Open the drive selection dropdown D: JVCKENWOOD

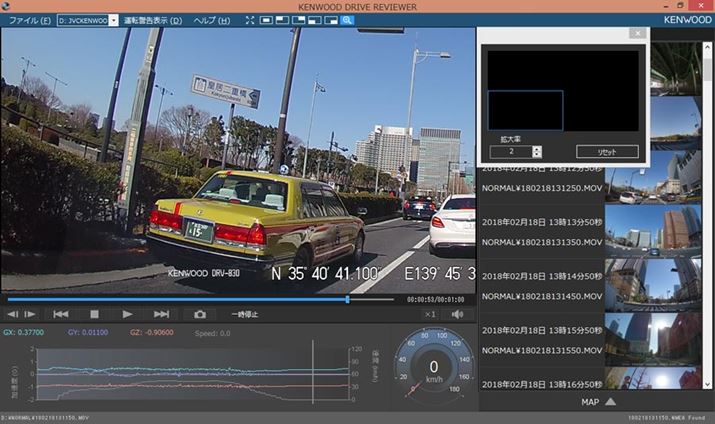point(88,20)
